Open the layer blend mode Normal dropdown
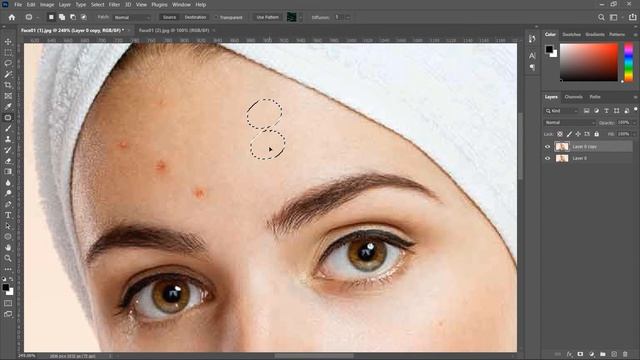Screen dimensions: 640x360 pyautogui.click(x=570, y=122)
